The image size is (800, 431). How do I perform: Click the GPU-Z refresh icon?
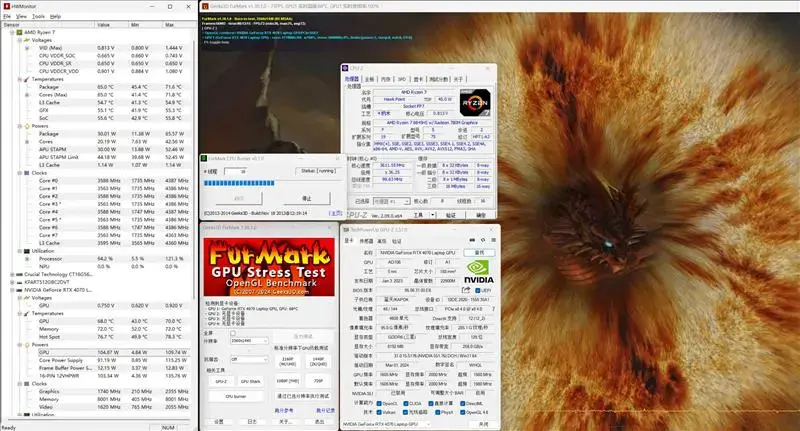(x=483, y=240)
